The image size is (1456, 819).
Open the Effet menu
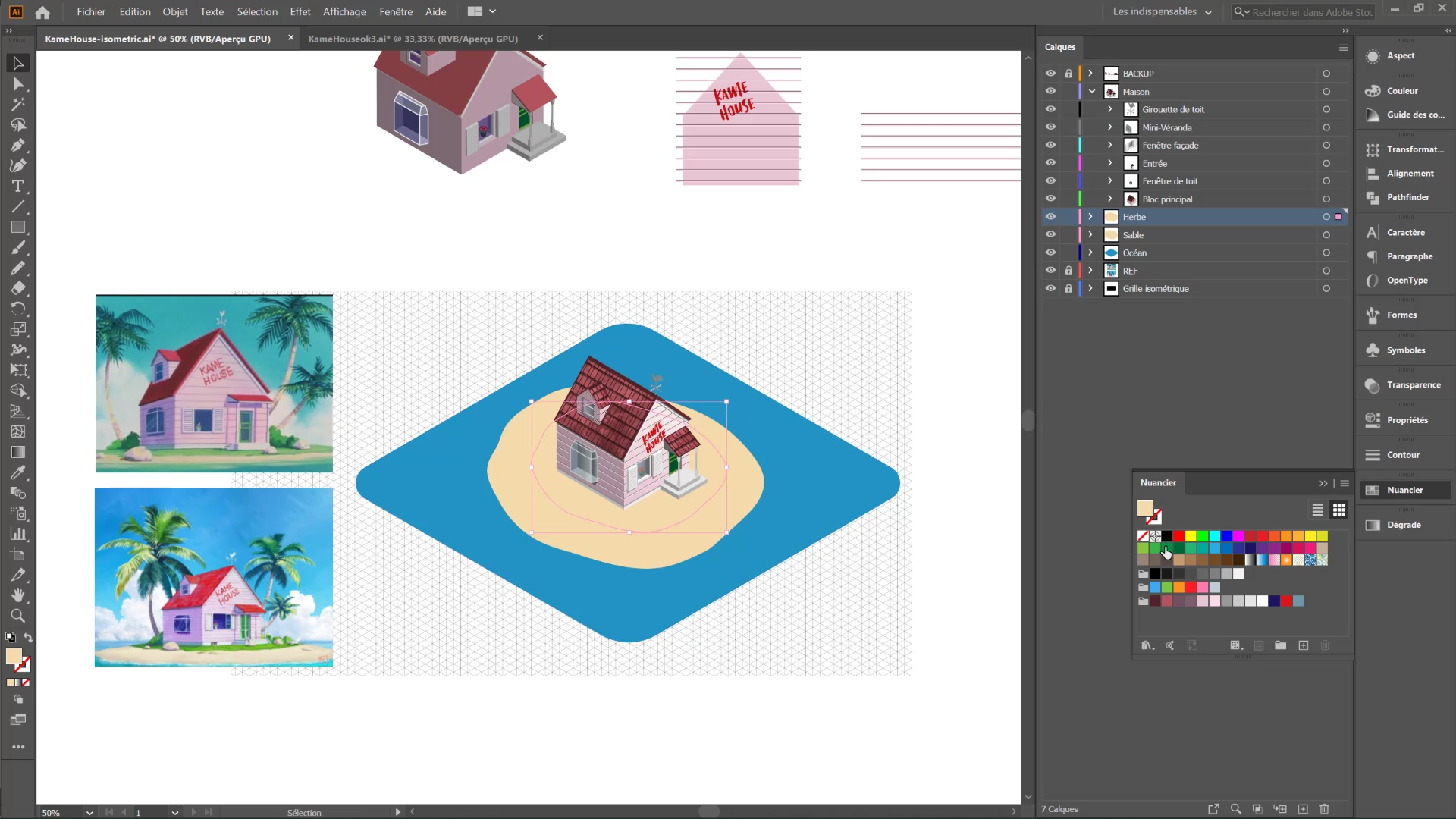[300, 12]
